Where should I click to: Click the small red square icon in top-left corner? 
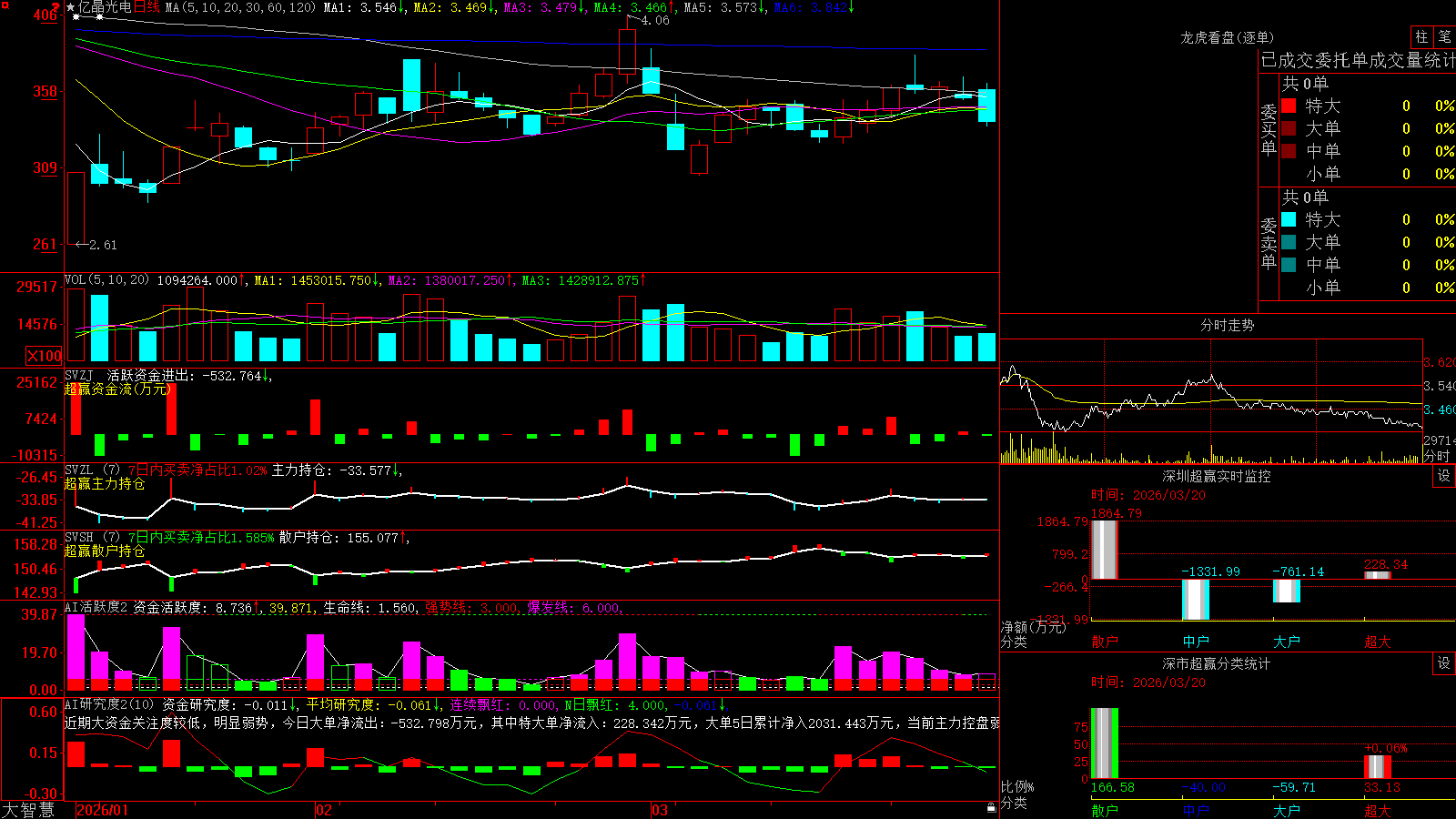[x=5, y=5]
